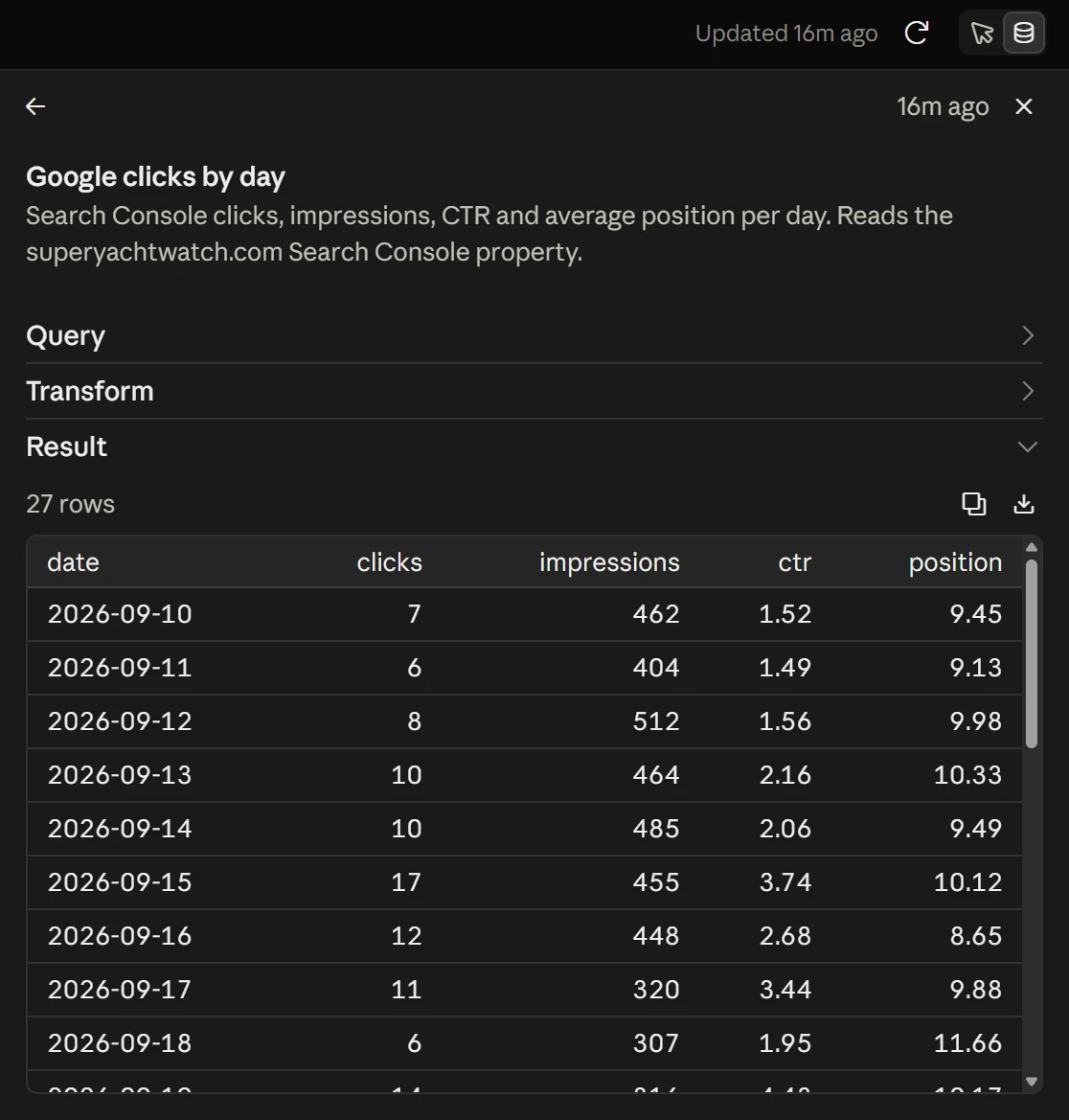Click the clicks column header
The width and height of the screenshot is (1069, 1120).
pos(389,562)
